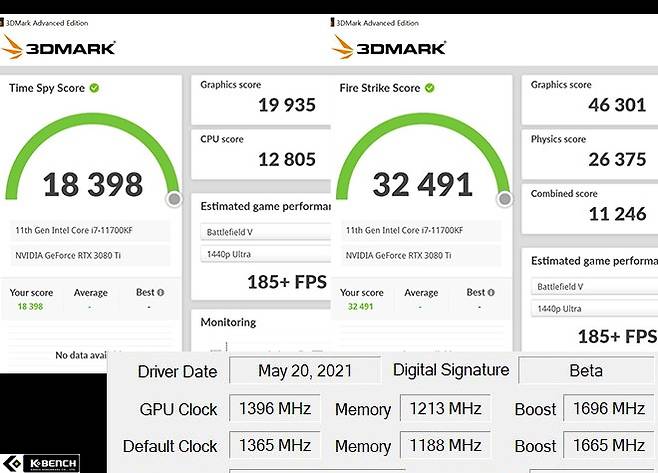The image size is (658, 473).
Task: Click the Best info icon in Time Spy panel
Action: coord(160,293)
